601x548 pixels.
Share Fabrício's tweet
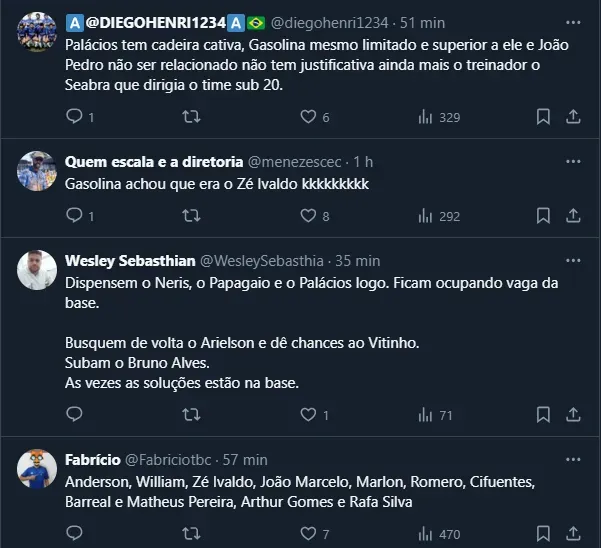point(573,533)
